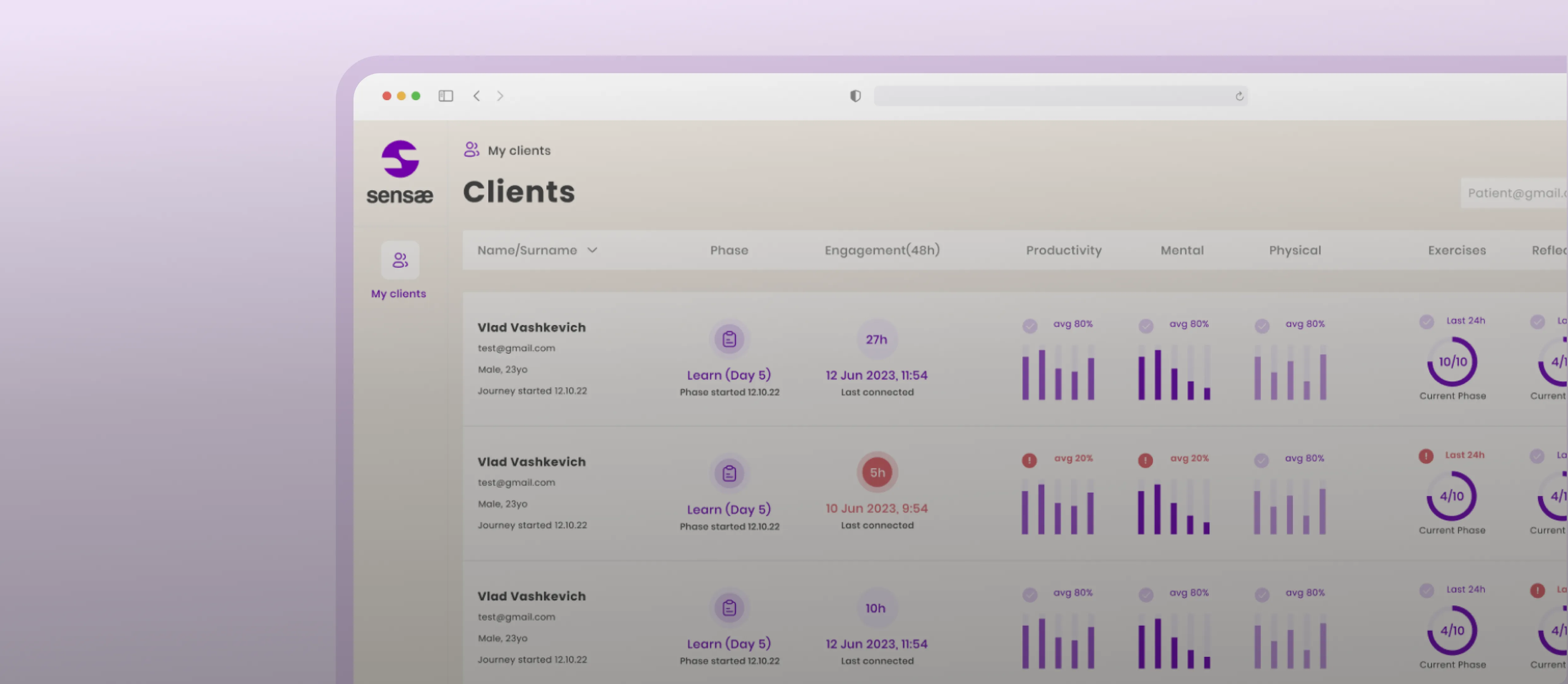The width and height of the screenshot is (1568, 684).
Task: Click the Patient@gmail search field
Action: [x=1514, y=193]
